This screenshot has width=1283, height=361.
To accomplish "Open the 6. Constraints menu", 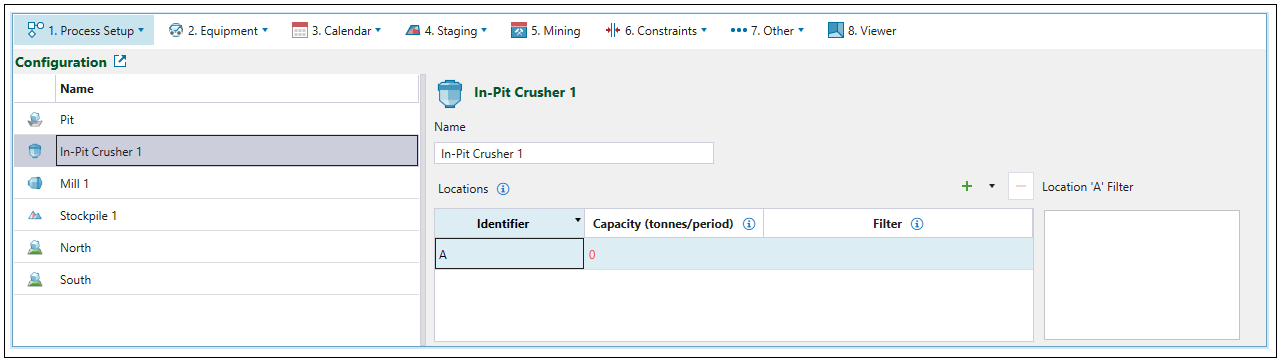I will 656,30.
